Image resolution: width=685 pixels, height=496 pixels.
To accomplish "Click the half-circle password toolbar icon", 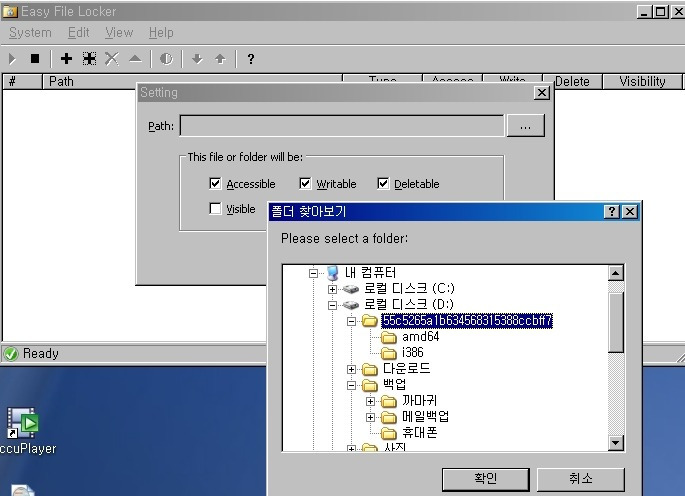I will click(166, 59).
